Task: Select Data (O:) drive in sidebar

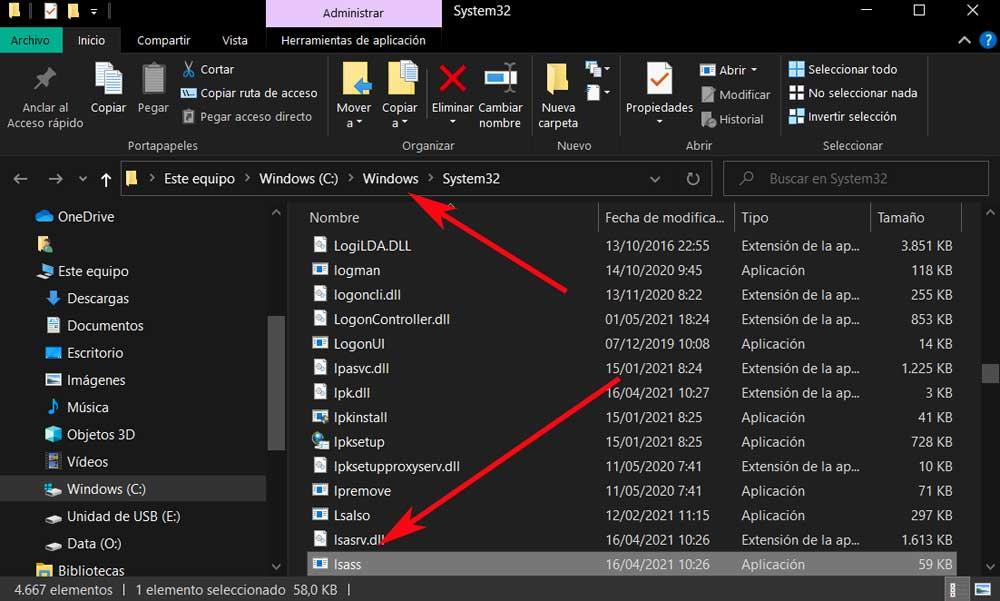Action: [x=83, y=544]
